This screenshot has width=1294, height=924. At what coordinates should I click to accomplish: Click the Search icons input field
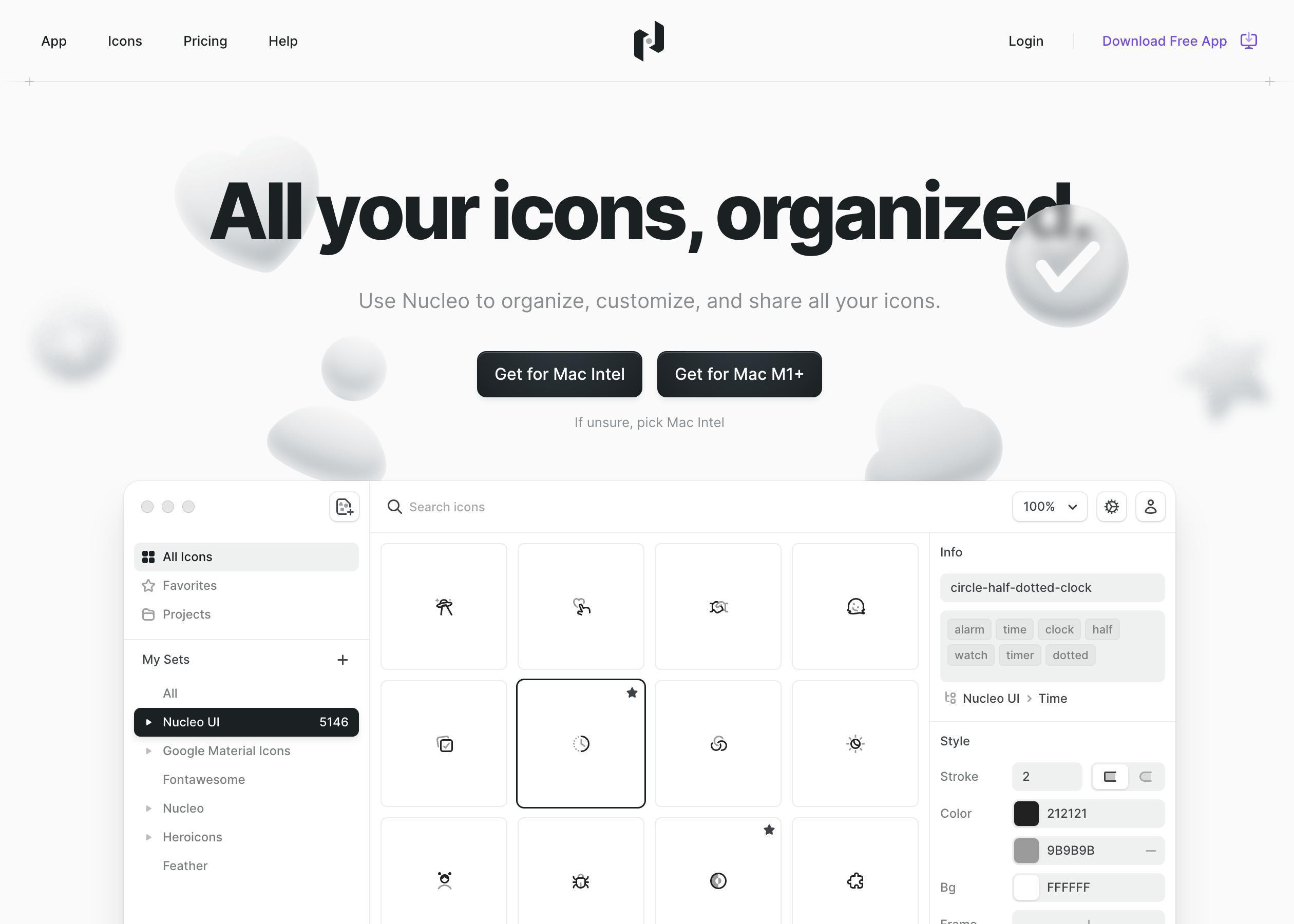tap(698, 506)
